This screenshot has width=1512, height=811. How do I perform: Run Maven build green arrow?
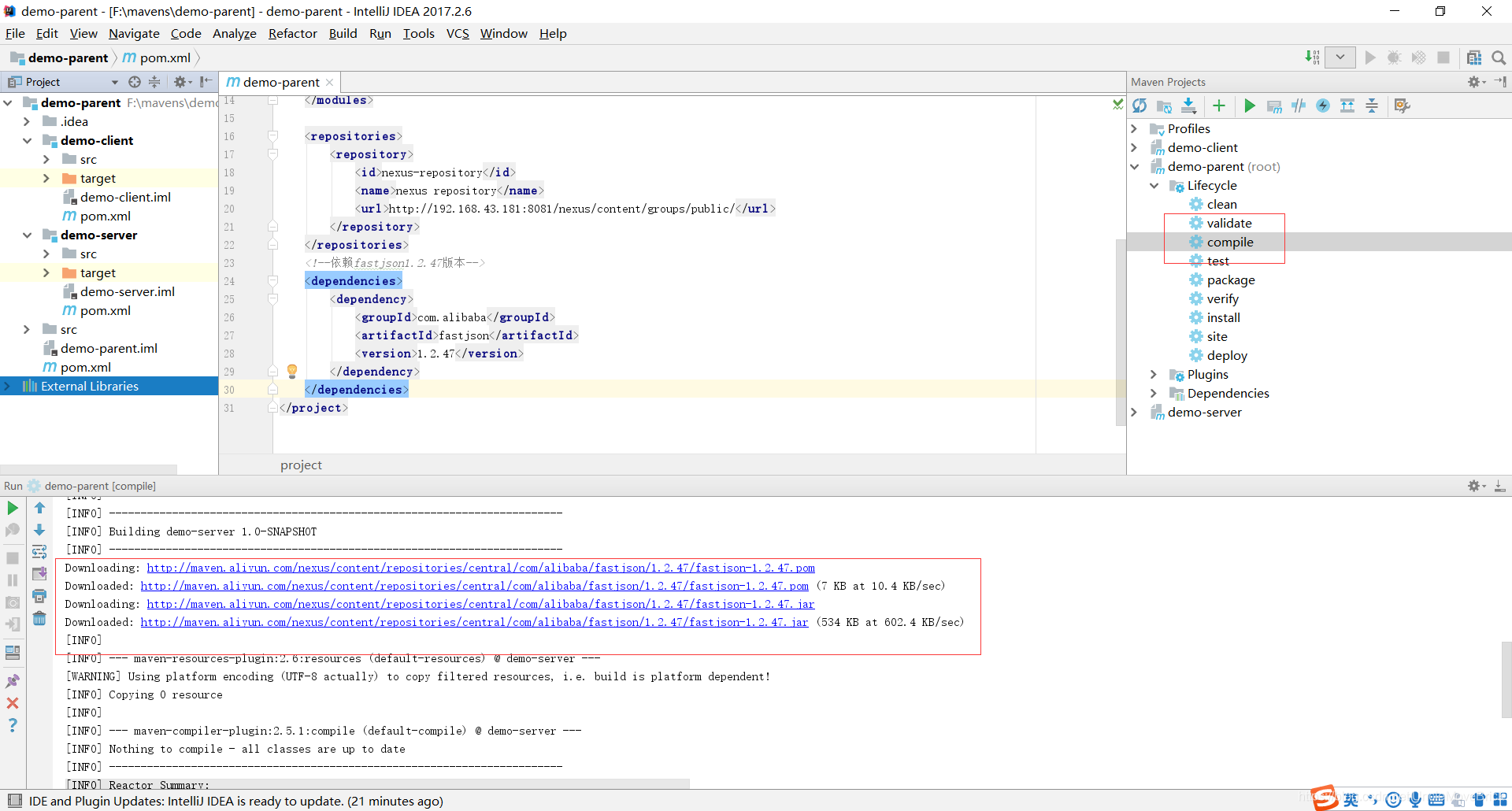pyautogui.click(x=1250, y=106)
